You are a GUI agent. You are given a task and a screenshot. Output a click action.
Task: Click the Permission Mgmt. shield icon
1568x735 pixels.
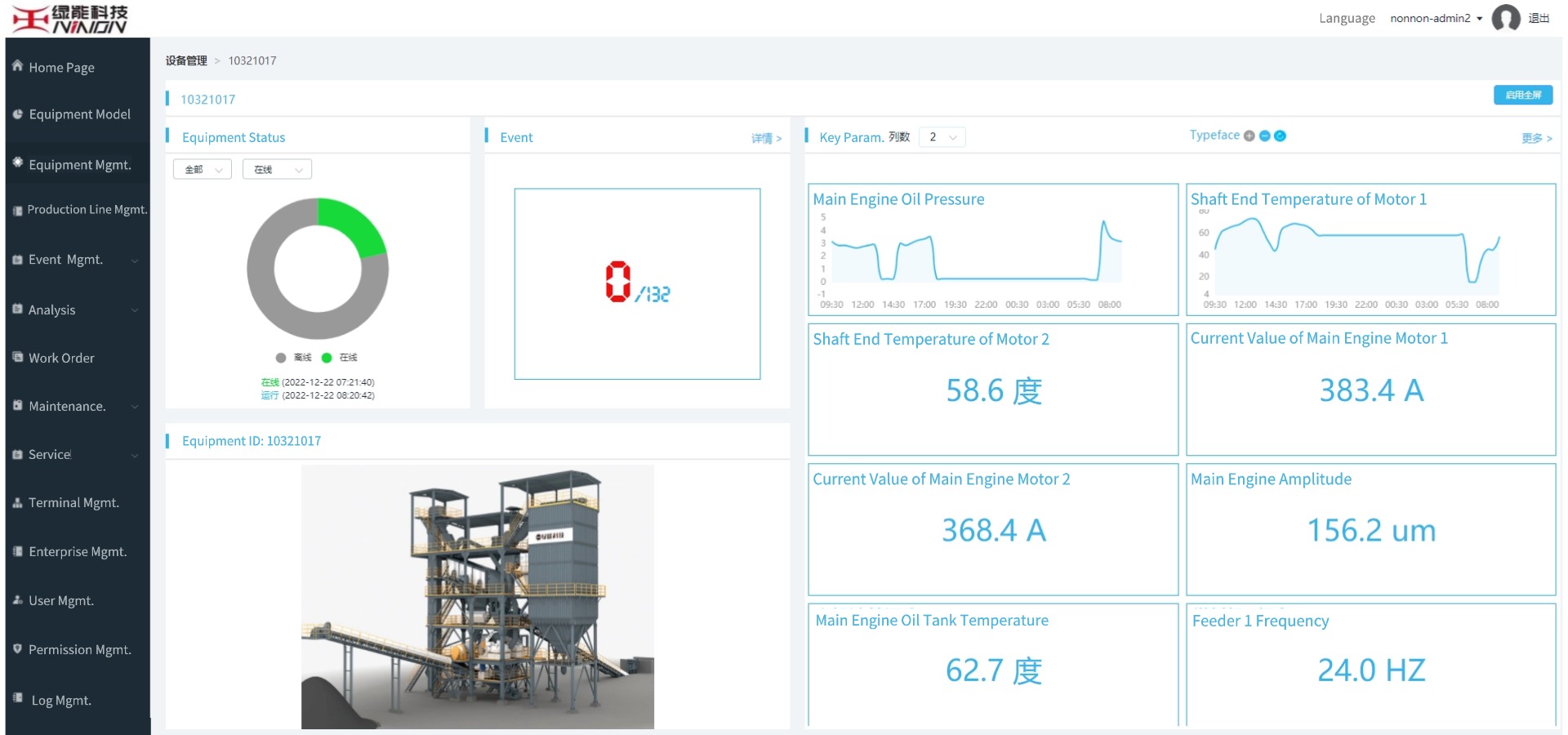coord(17,649)
